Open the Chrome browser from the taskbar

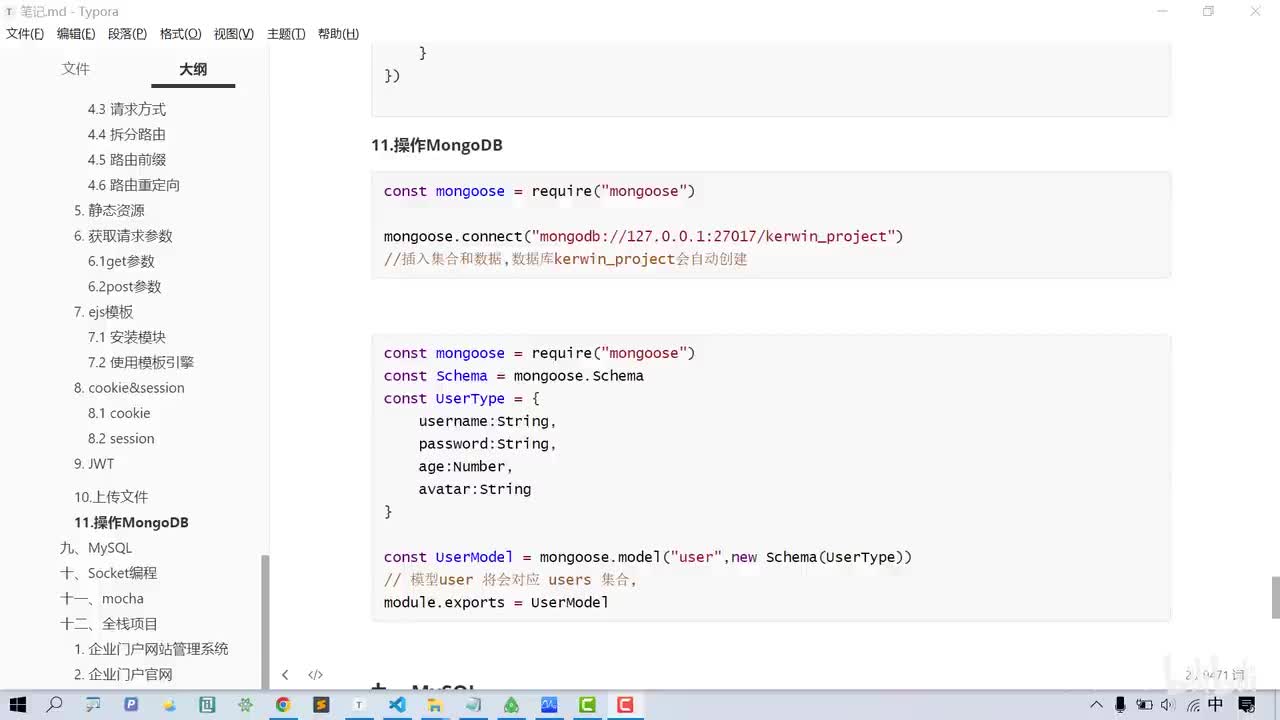[283, 705]
